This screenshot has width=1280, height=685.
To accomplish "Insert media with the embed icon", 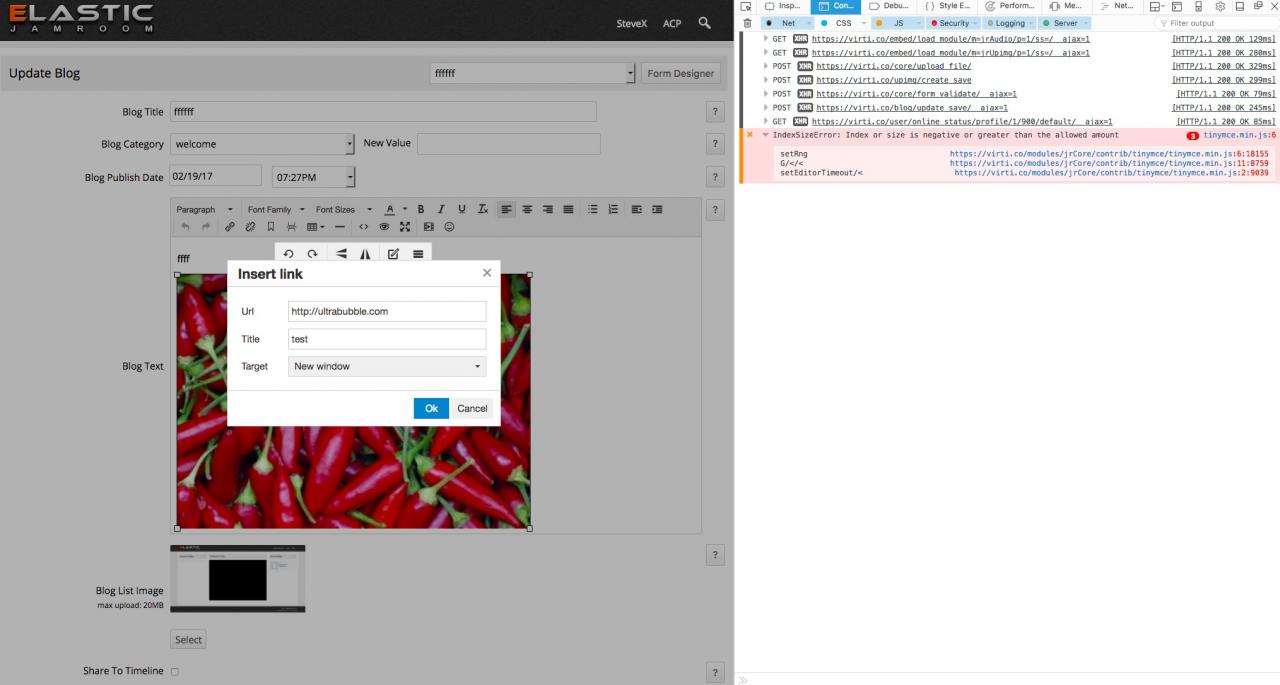I will click(429, 227).
